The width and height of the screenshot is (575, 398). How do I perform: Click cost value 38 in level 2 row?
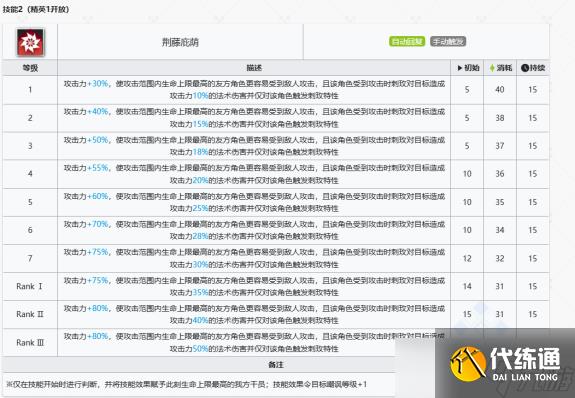tap(500, 118)
